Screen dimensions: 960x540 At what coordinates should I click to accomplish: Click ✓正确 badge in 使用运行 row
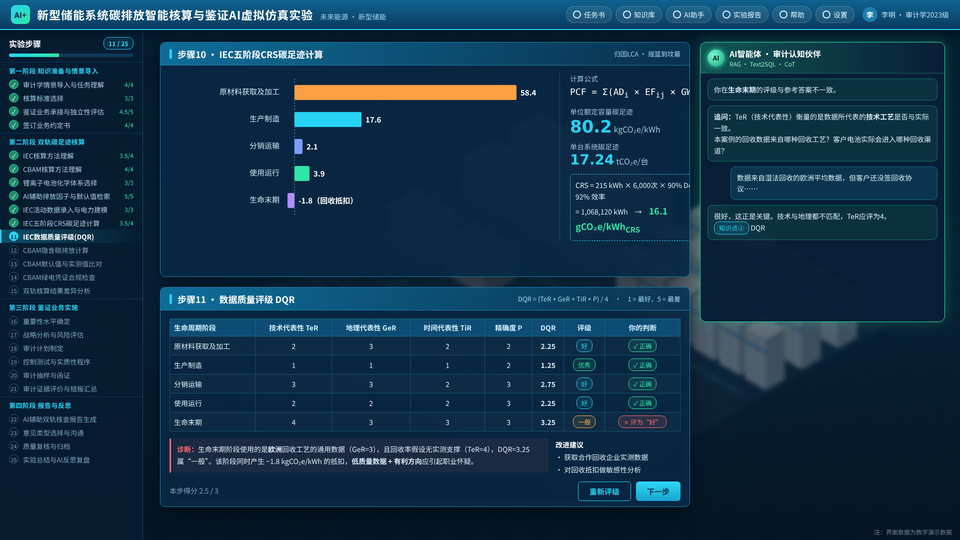tap(642, 403)
